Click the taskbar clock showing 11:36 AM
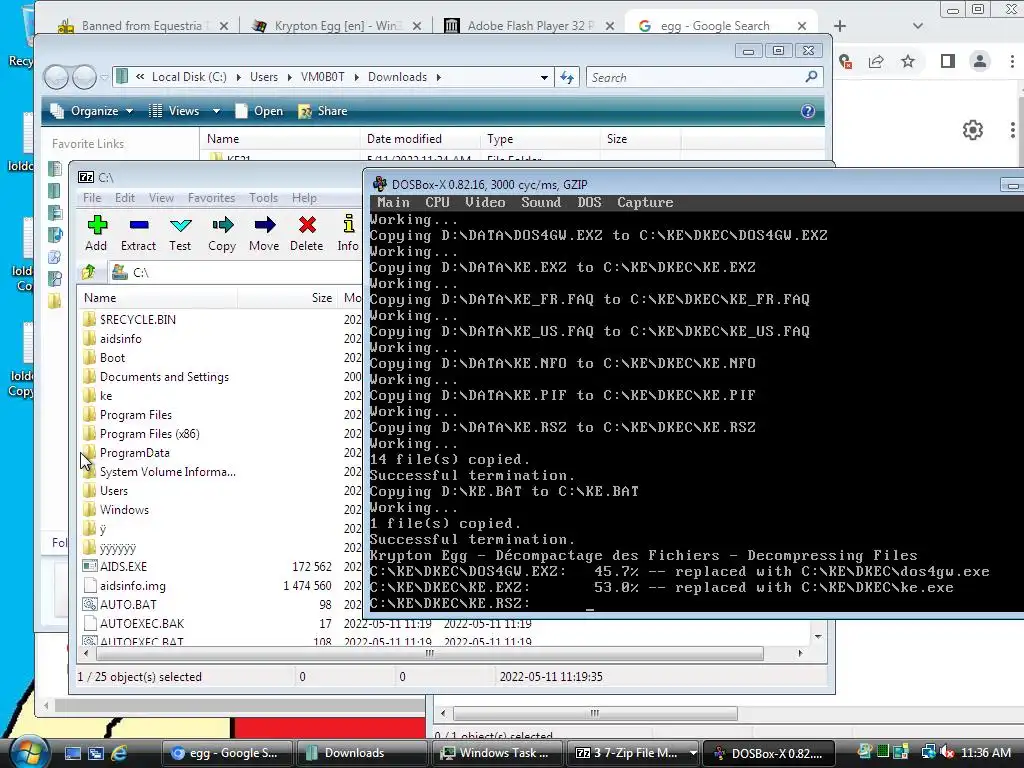Screen dimensions: 1024x768 click(x=986, y=752)
